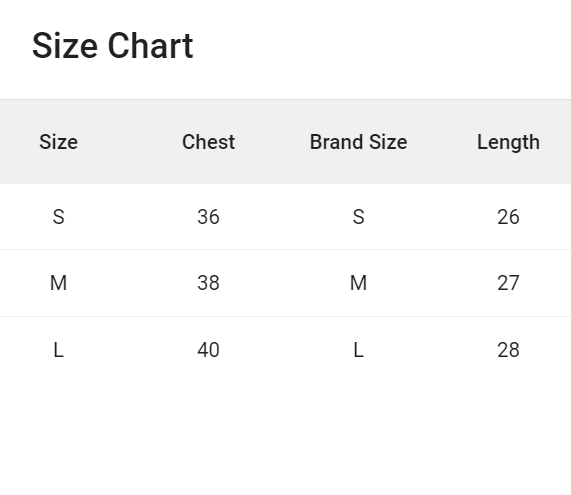Select the Chest column header
Image resolution: width=571 pixels, height=495 pixels.
tap(208, 142)
